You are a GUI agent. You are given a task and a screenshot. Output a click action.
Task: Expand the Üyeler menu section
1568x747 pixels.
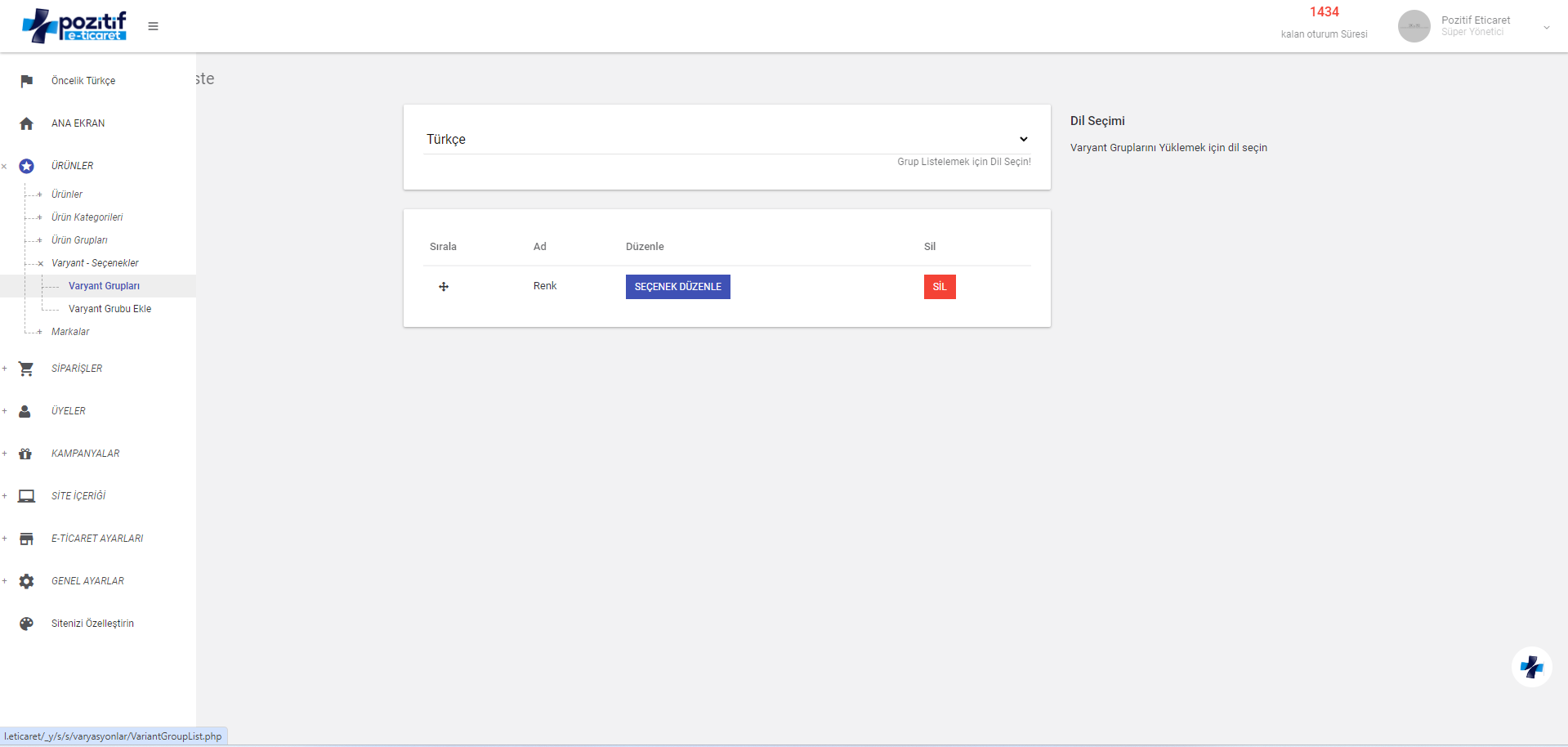(x=5, y=411)
